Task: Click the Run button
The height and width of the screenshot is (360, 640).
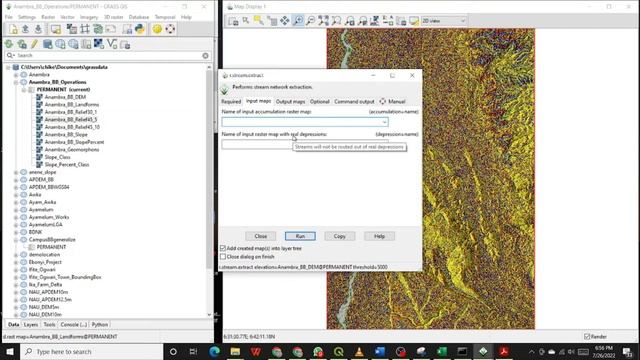Action: (x=300, y=236)
